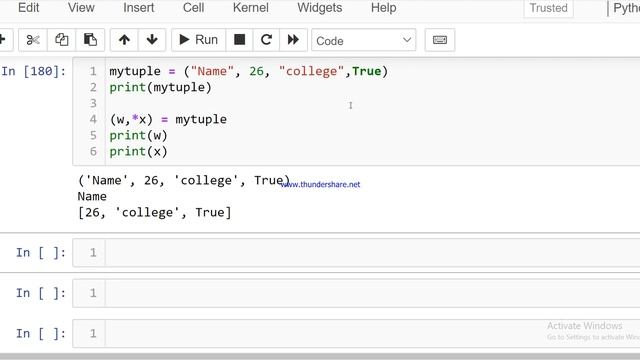Image resolution: width=640 pixels, height=360 pixels.
Task: Cut selected cells with the scissors icon
Action: (x=33, y=40)
